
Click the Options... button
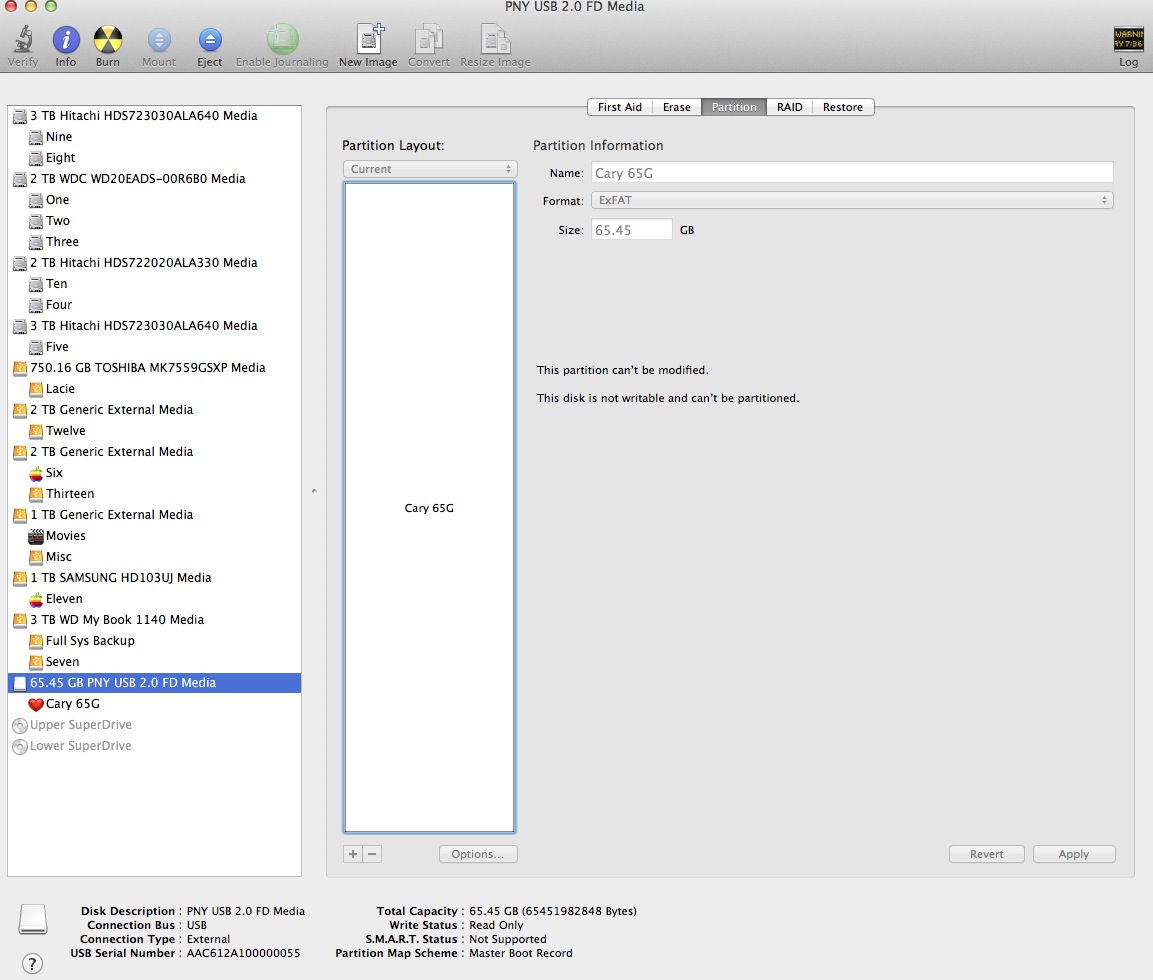tap(478, 854)
